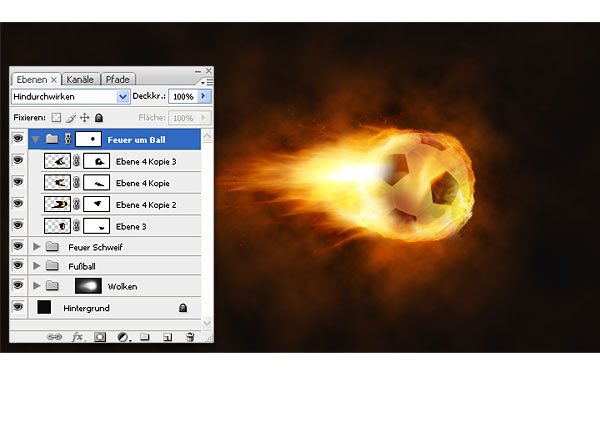Image resolution: width=600 pixels, height=427 pixels.
Task: Click mask link of Ebene 4 Kopie 3
Action: click(x=77, y=161)
